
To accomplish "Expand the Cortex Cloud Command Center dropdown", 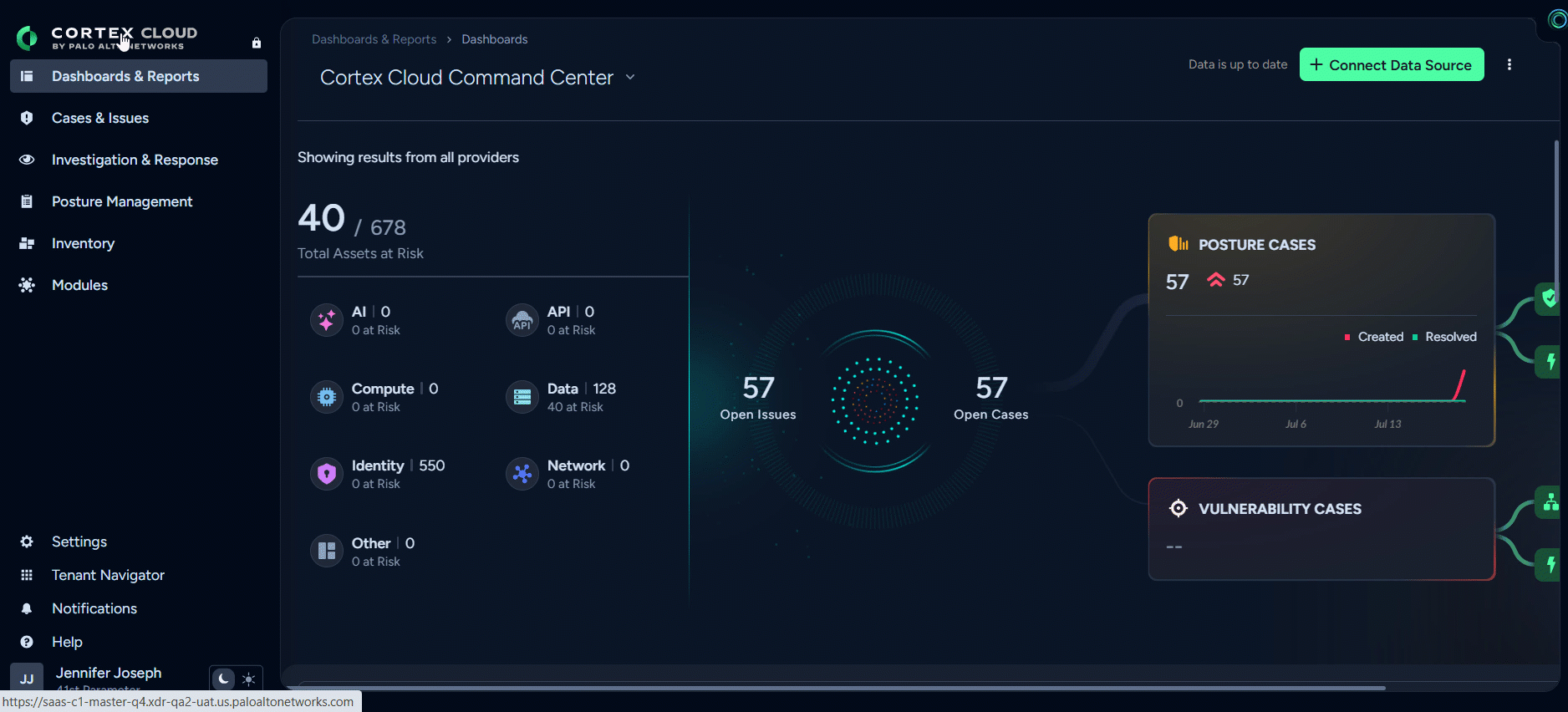I will pyautogui.click(x=630, y=77).
